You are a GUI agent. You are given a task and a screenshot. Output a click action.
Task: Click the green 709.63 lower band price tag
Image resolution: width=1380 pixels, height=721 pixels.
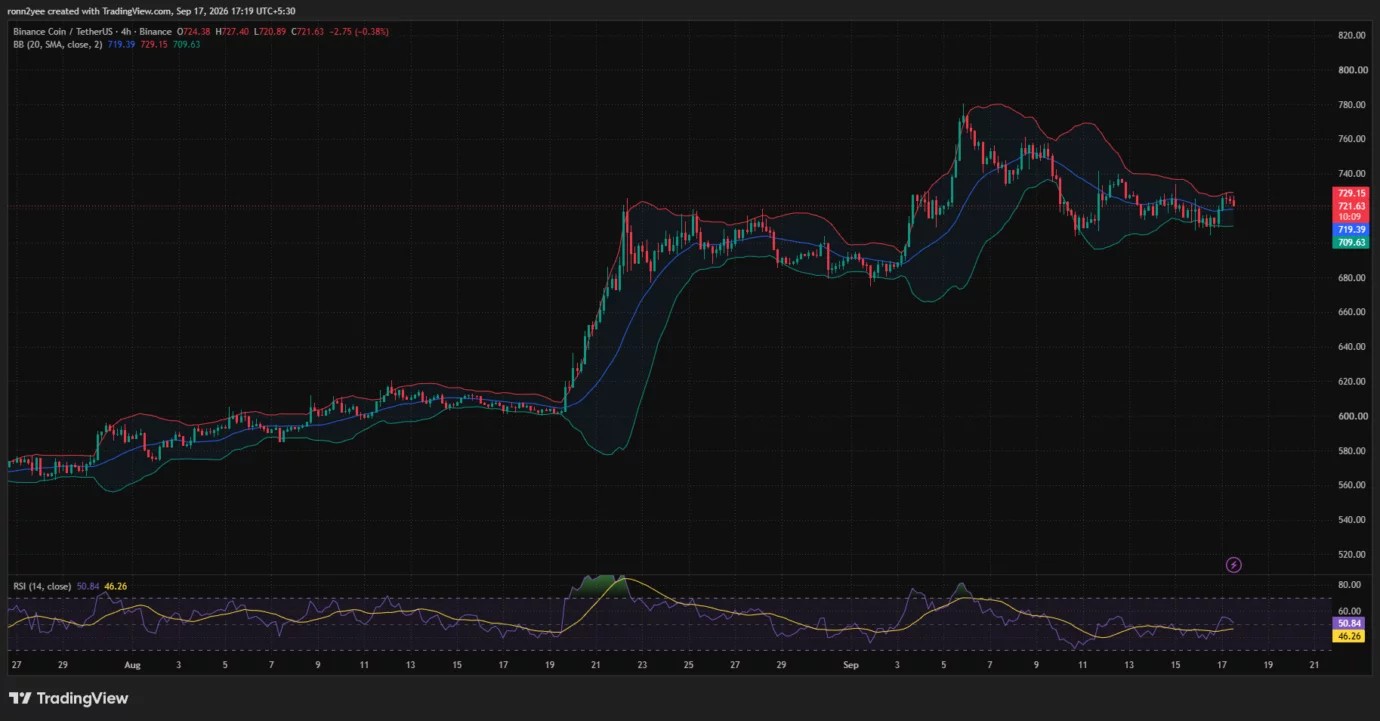(1352, 242)
